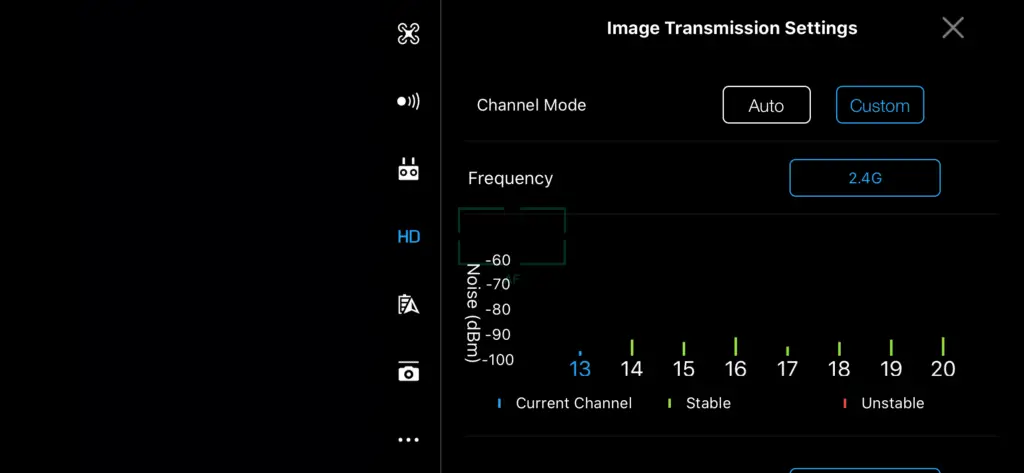Select channel 20 on noise chart
The width and height of the screenshot is (1024, 473).
point(943,368)
